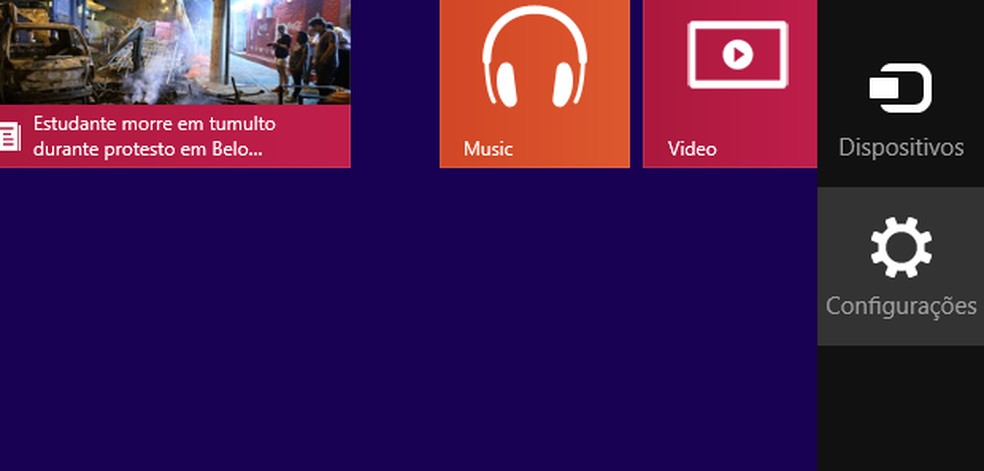The image size is (984, 471).
Task: Click the "Music" tile label
Action: click(x=488, y=149)
